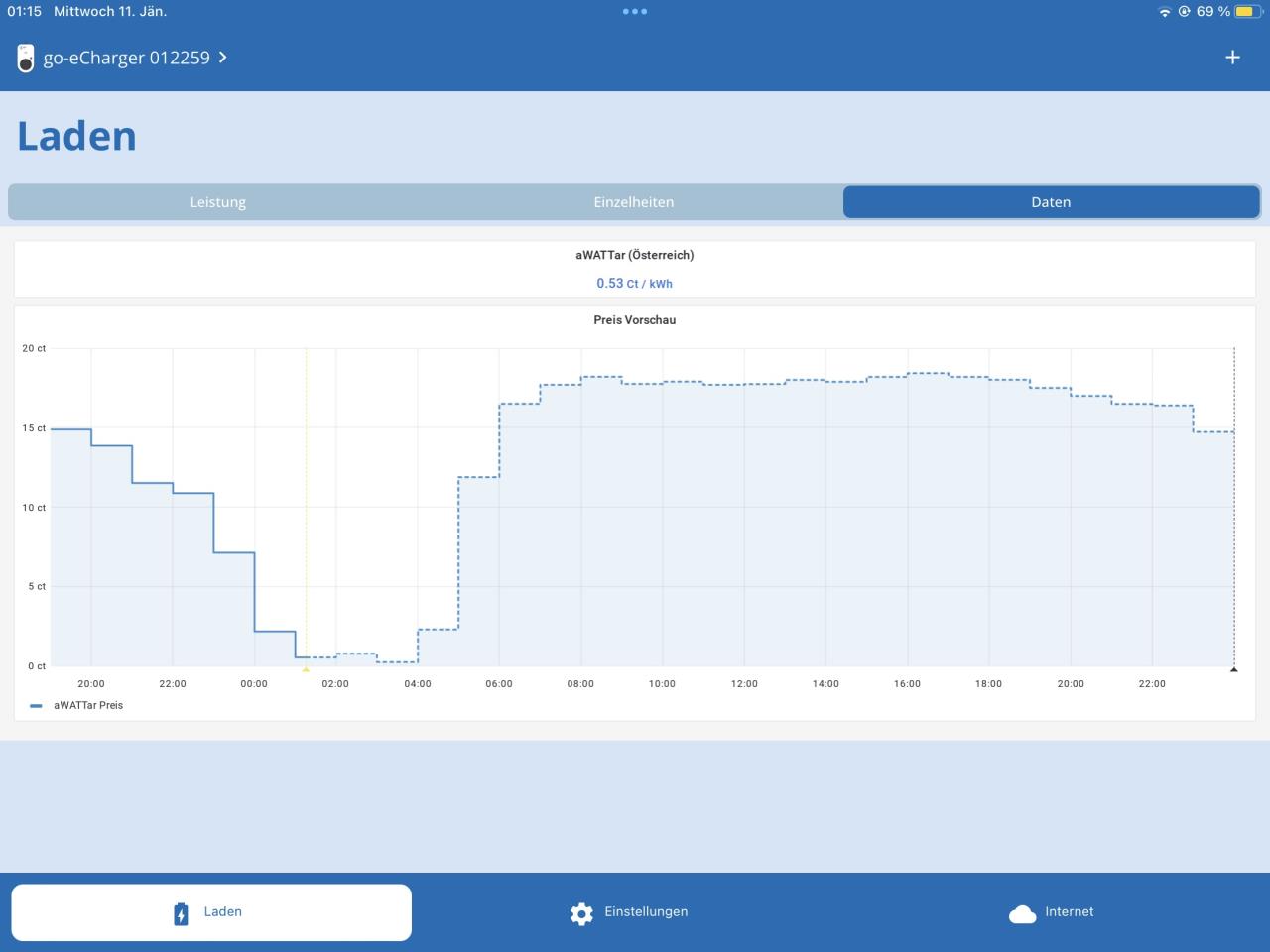Click the 16:00 x-axis label

tap(907, 684)
